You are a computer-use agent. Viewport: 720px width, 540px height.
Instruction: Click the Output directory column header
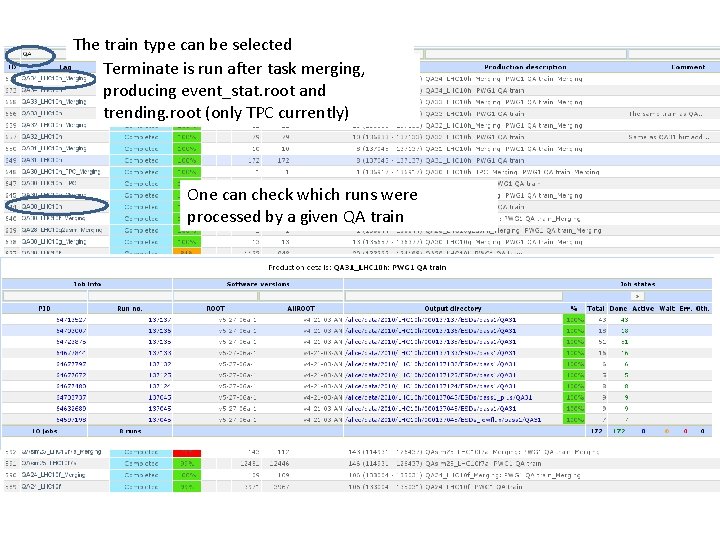click(x=453, y=309)
